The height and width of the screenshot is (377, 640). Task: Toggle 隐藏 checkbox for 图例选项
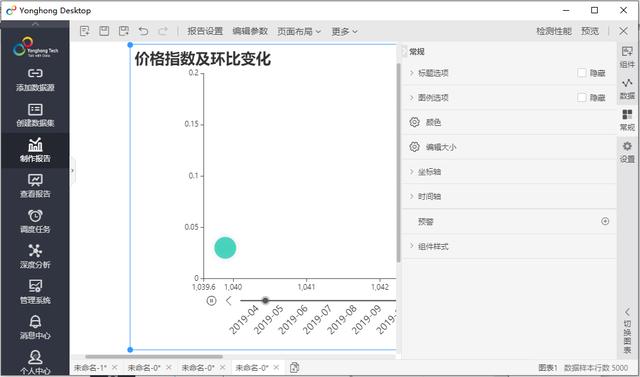tap(582, 98)
